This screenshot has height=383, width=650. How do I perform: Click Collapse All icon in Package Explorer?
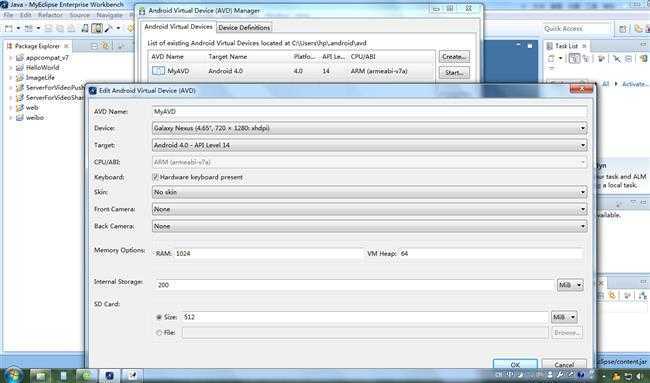(x=94, y=46)
